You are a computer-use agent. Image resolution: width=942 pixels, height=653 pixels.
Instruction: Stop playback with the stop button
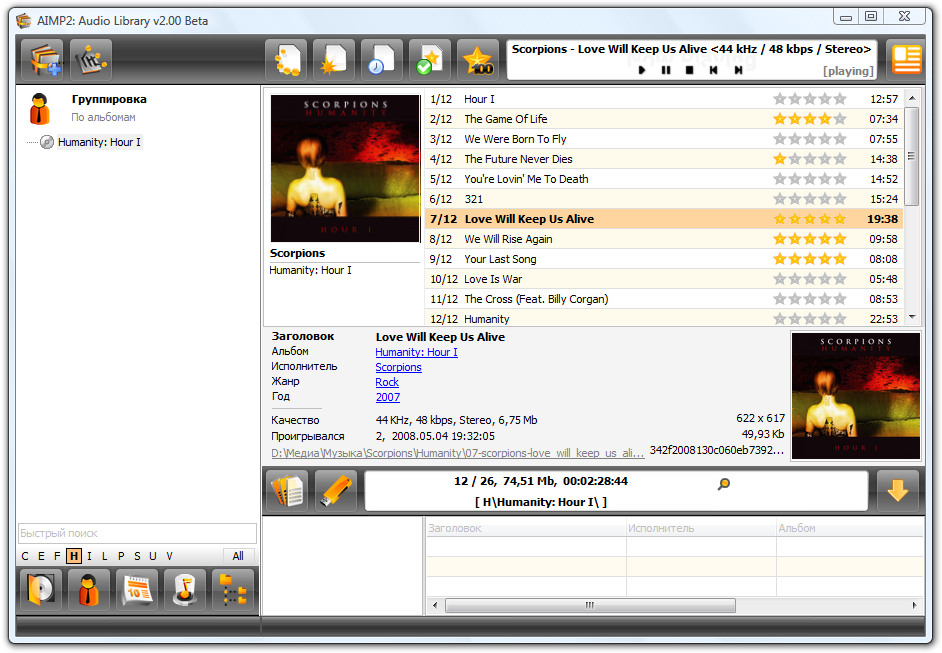(690, 70)
